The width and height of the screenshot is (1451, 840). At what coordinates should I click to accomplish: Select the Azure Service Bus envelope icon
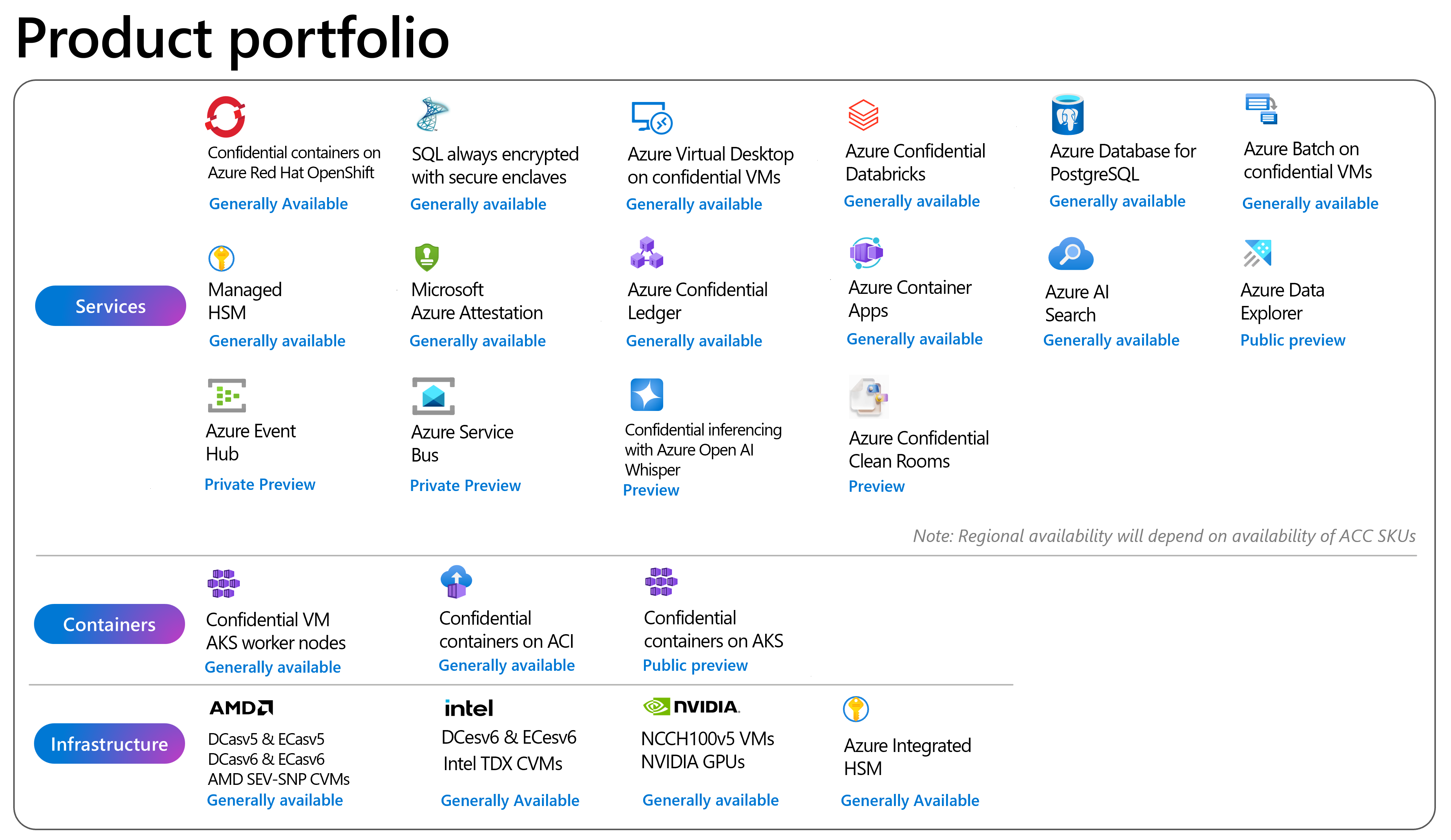pos(434,396)
